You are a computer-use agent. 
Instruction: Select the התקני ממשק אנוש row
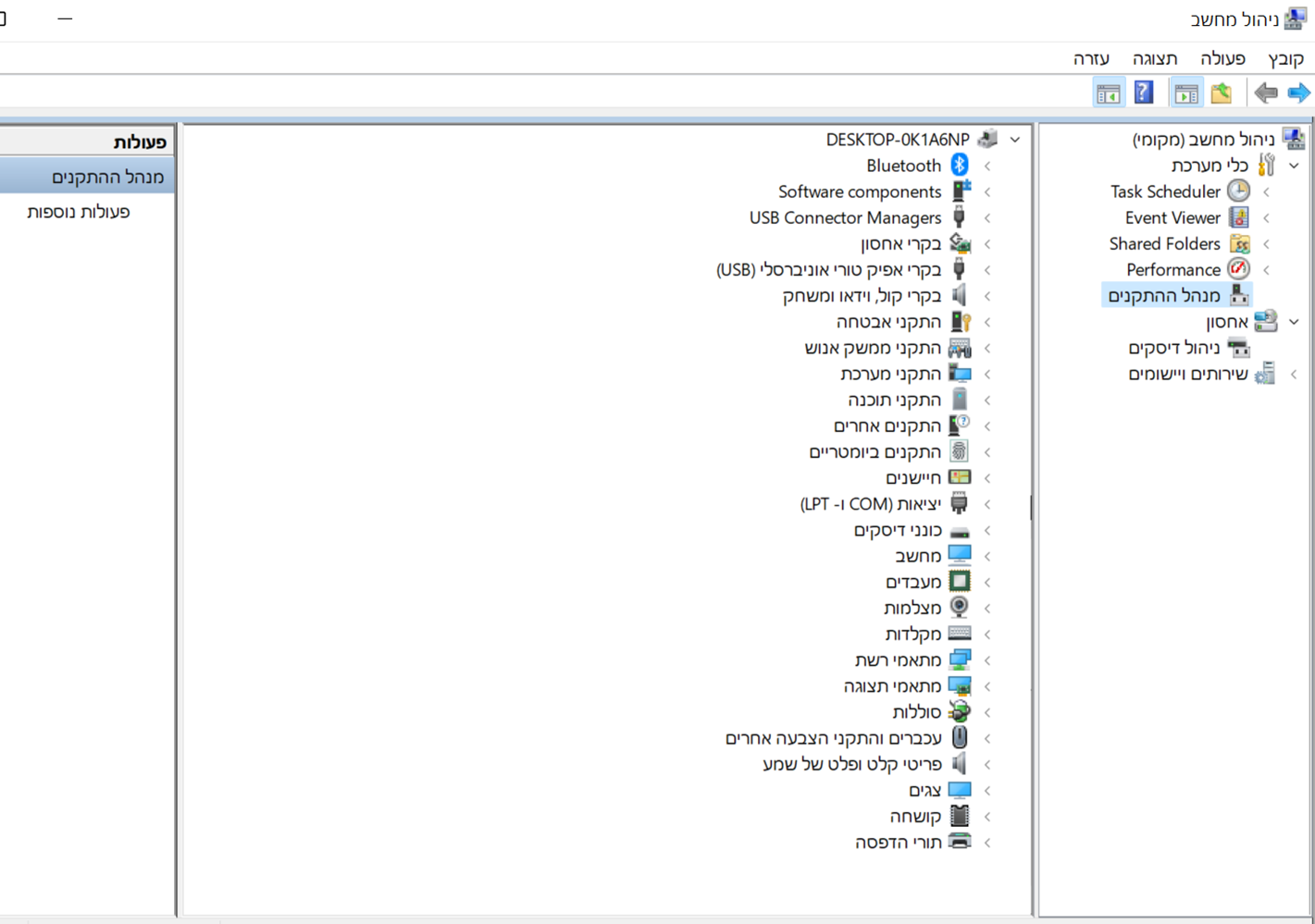873,348
